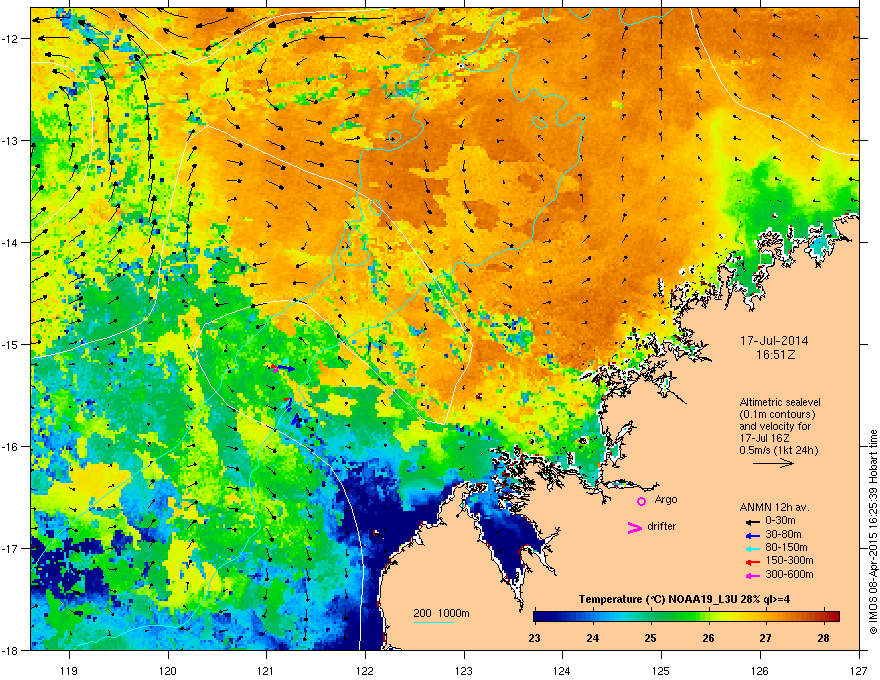The width and height of the screenshot is (880, 680).
Task: Click the '200 1000m' bathymetry label
Action: click(441, 613)
